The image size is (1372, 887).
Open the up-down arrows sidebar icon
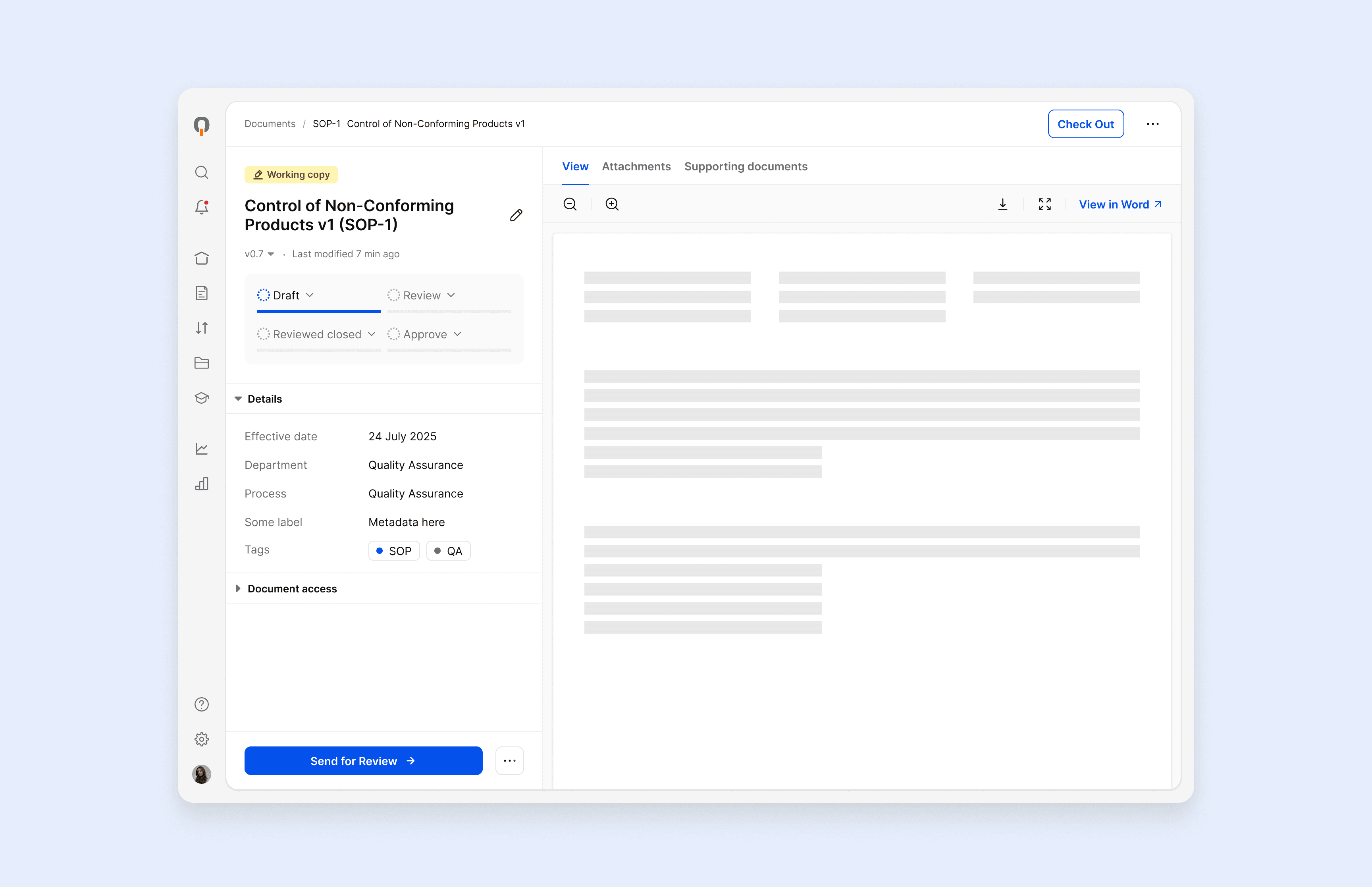(202, 328)
